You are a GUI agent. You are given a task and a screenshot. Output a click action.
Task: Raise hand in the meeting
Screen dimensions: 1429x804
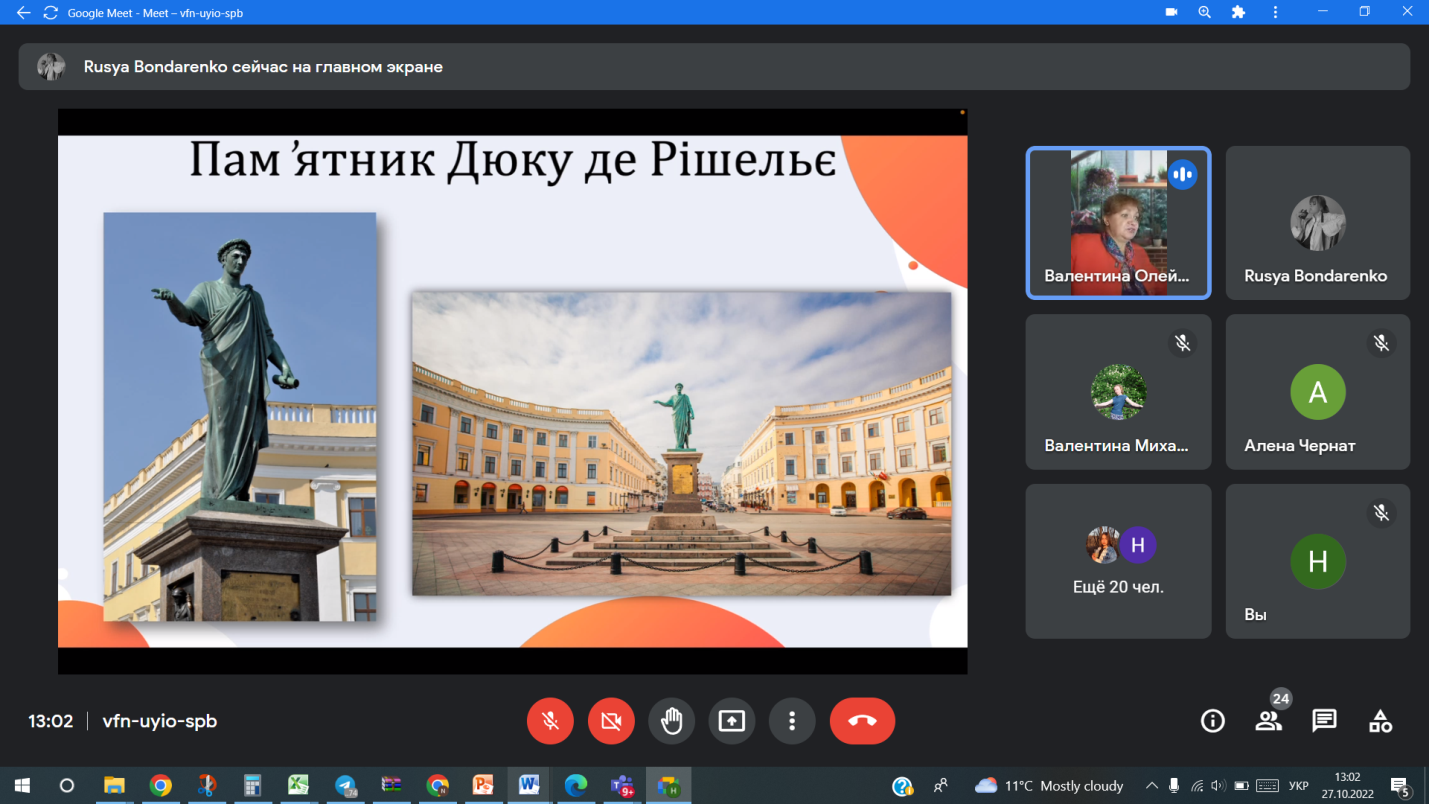click(x=671, y=721)
